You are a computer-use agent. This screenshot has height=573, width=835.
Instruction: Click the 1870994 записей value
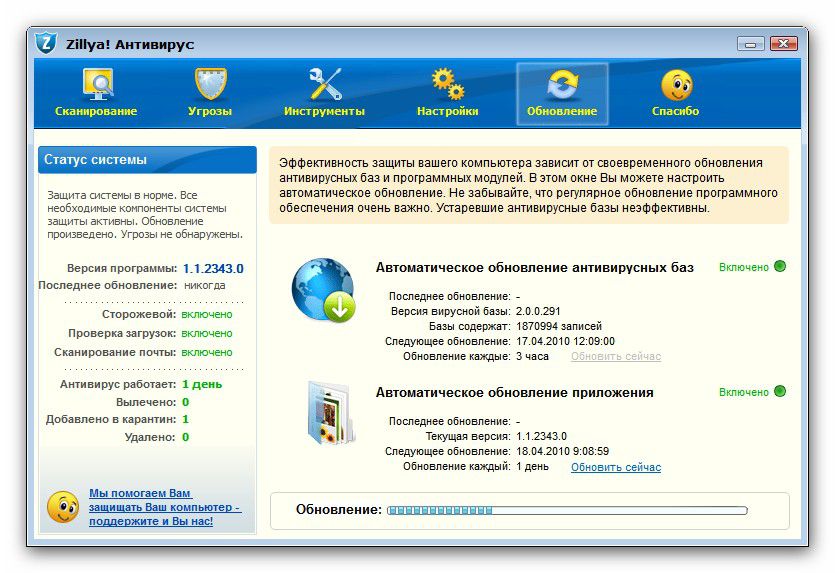[x=559, y=326]
